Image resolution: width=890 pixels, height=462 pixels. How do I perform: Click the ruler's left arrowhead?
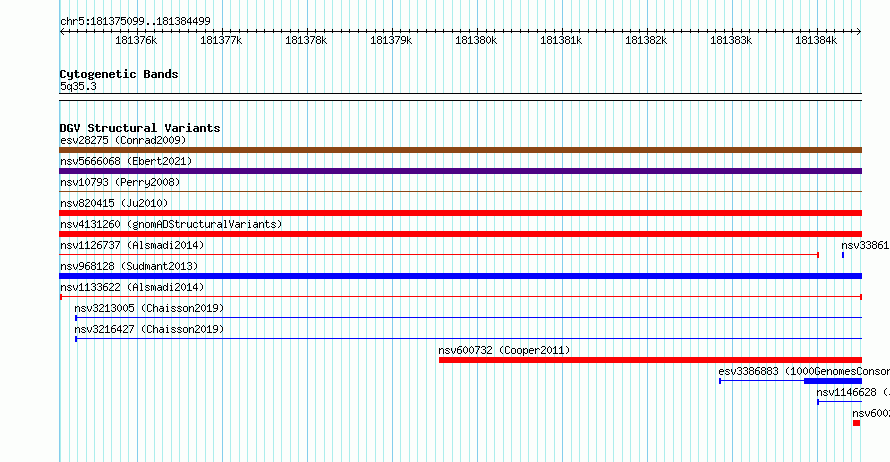62,32
